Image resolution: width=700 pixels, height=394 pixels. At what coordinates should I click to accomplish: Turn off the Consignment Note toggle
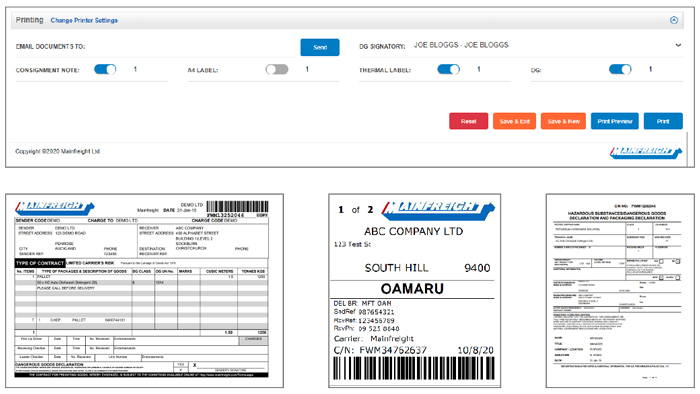[x=105, y=69]
